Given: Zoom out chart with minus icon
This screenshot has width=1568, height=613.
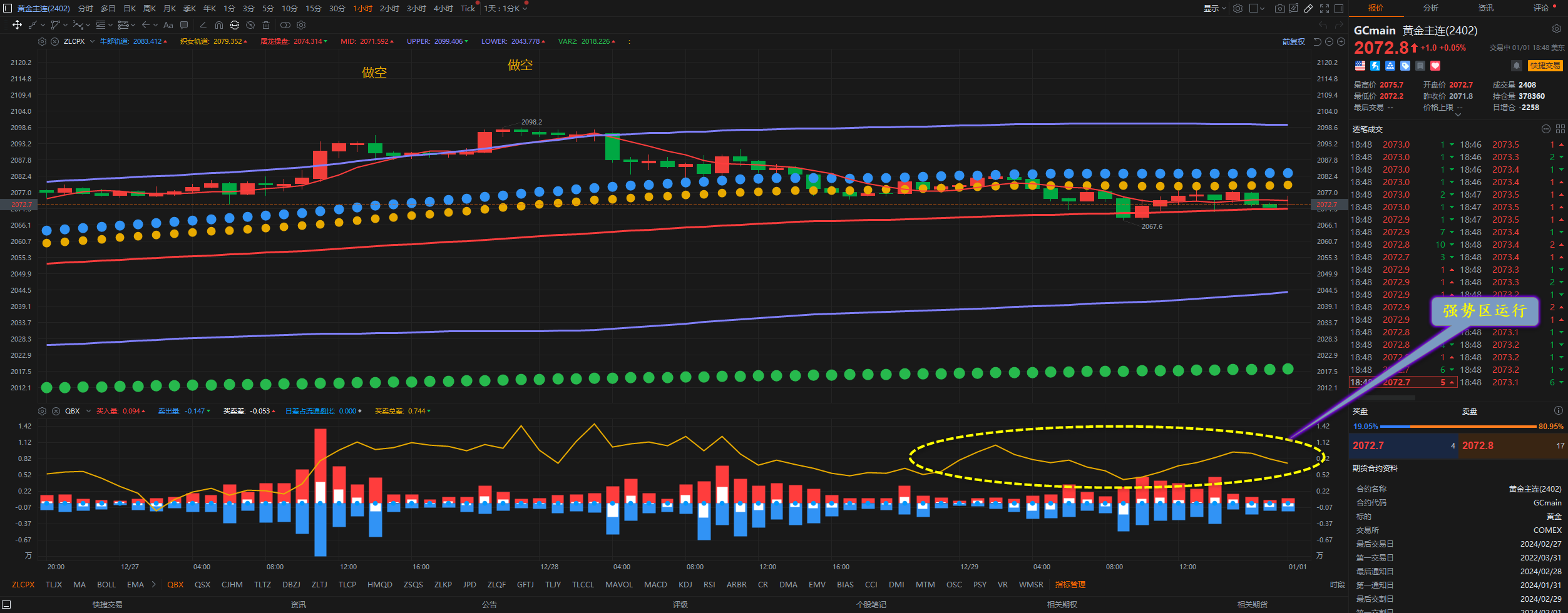Looking at the screenshot, I should [x=1329, y=41].
